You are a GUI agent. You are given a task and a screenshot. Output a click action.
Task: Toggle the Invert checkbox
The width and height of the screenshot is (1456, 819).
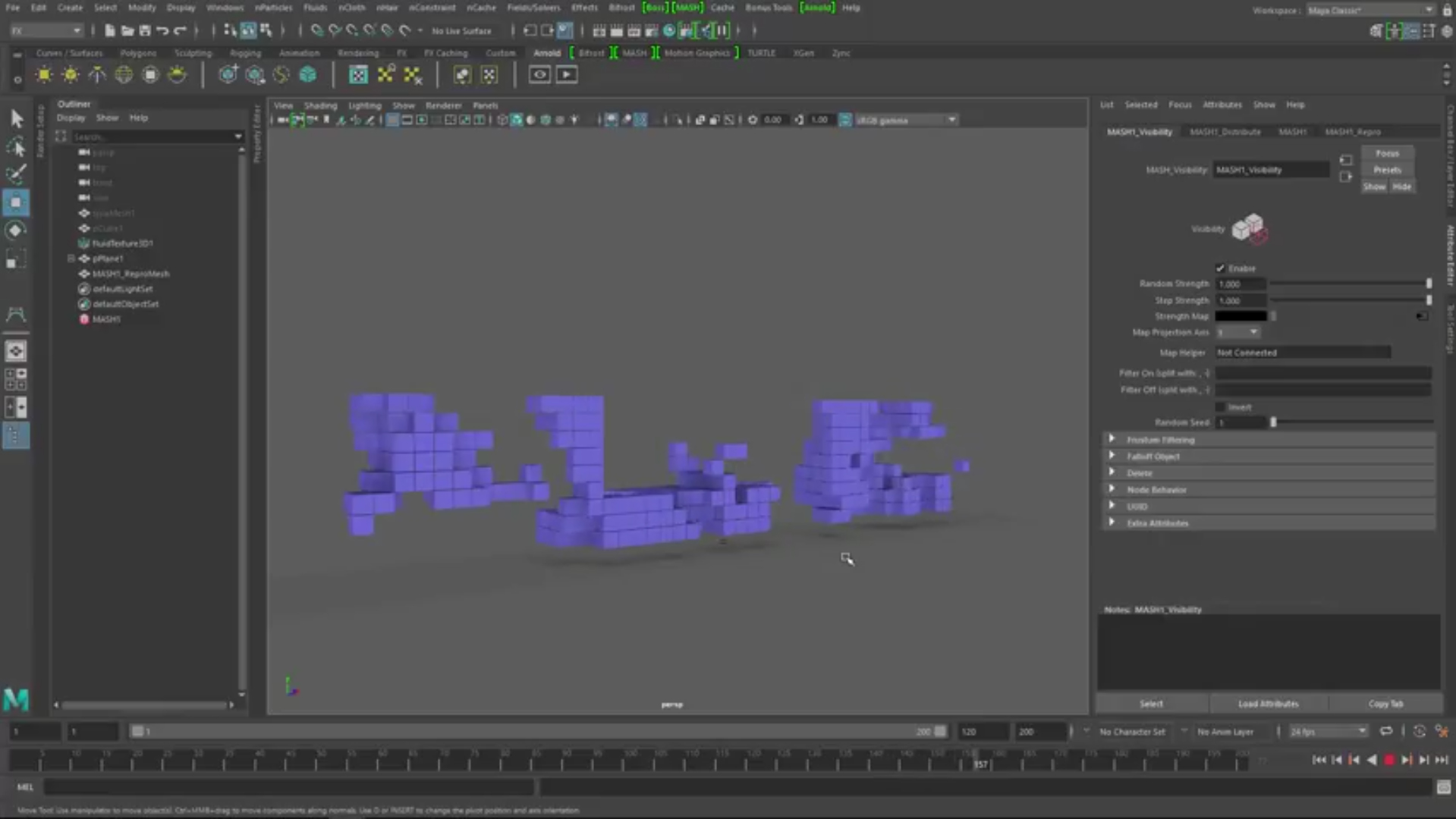tap(1220, 407)
